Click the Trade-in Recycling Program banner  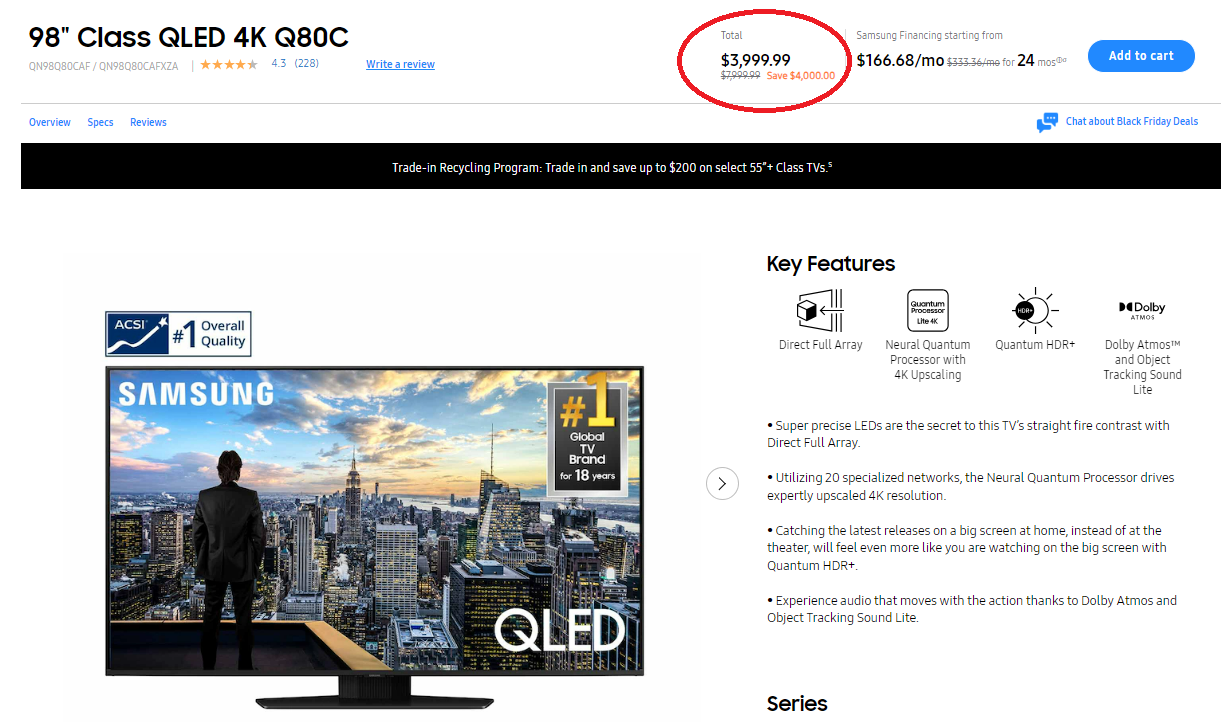point(611,167)
